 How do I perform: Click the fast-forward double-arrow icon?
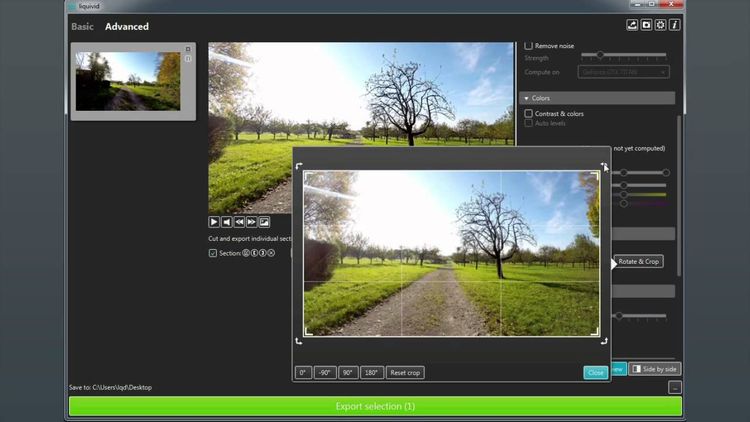[252, 222]
